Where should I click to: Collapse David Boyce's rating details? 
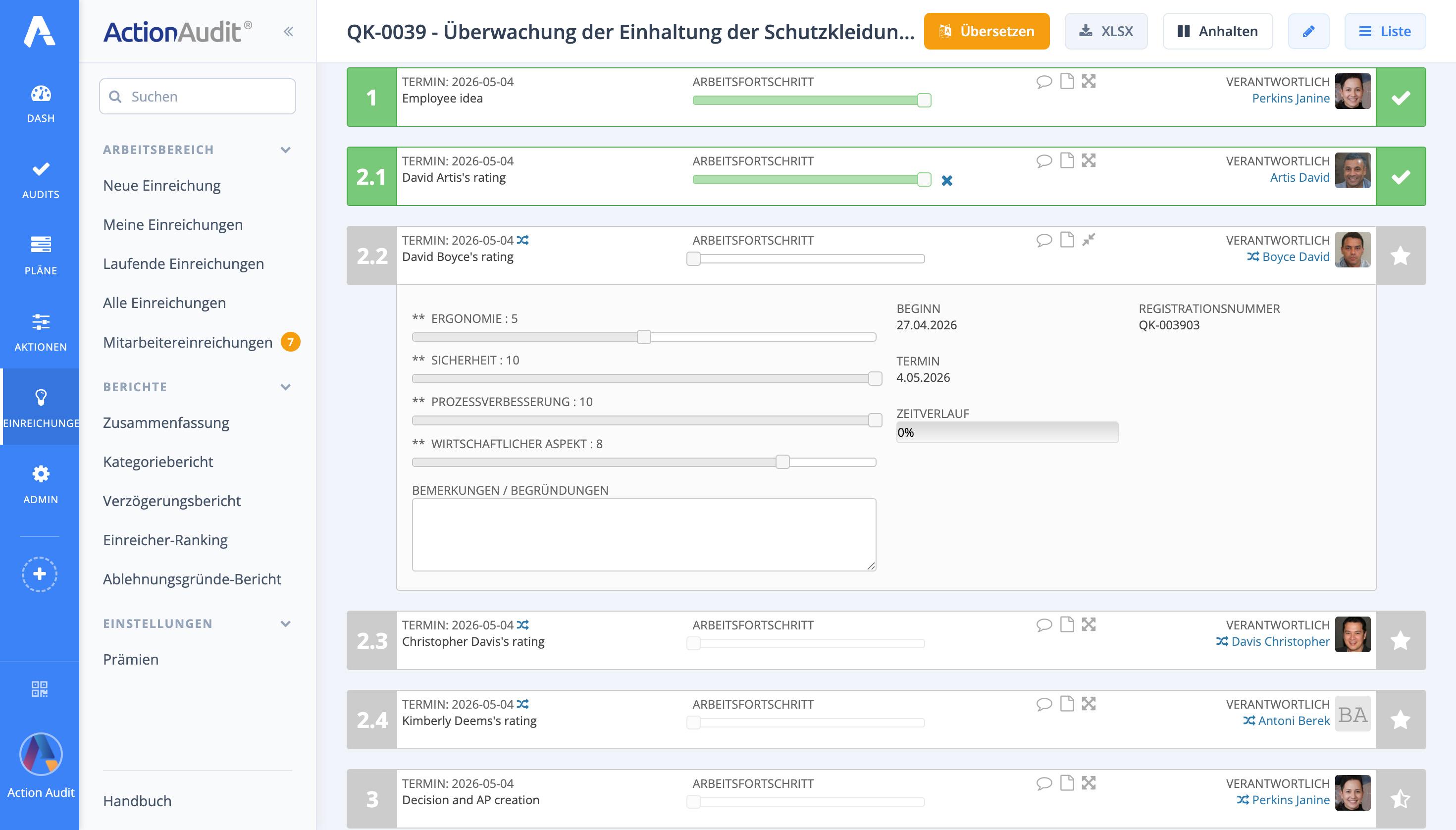coord(1089,239)
